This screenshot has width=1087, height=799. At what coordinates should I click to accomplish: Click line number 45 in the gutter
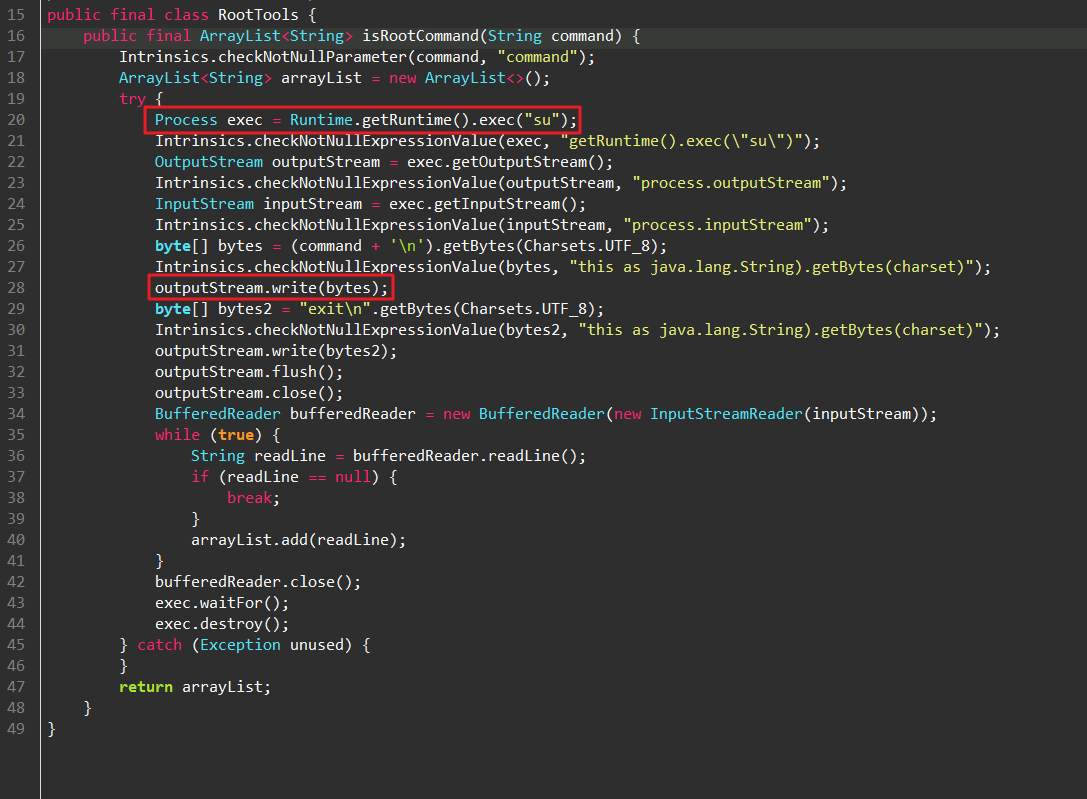(x=16, y=644)
